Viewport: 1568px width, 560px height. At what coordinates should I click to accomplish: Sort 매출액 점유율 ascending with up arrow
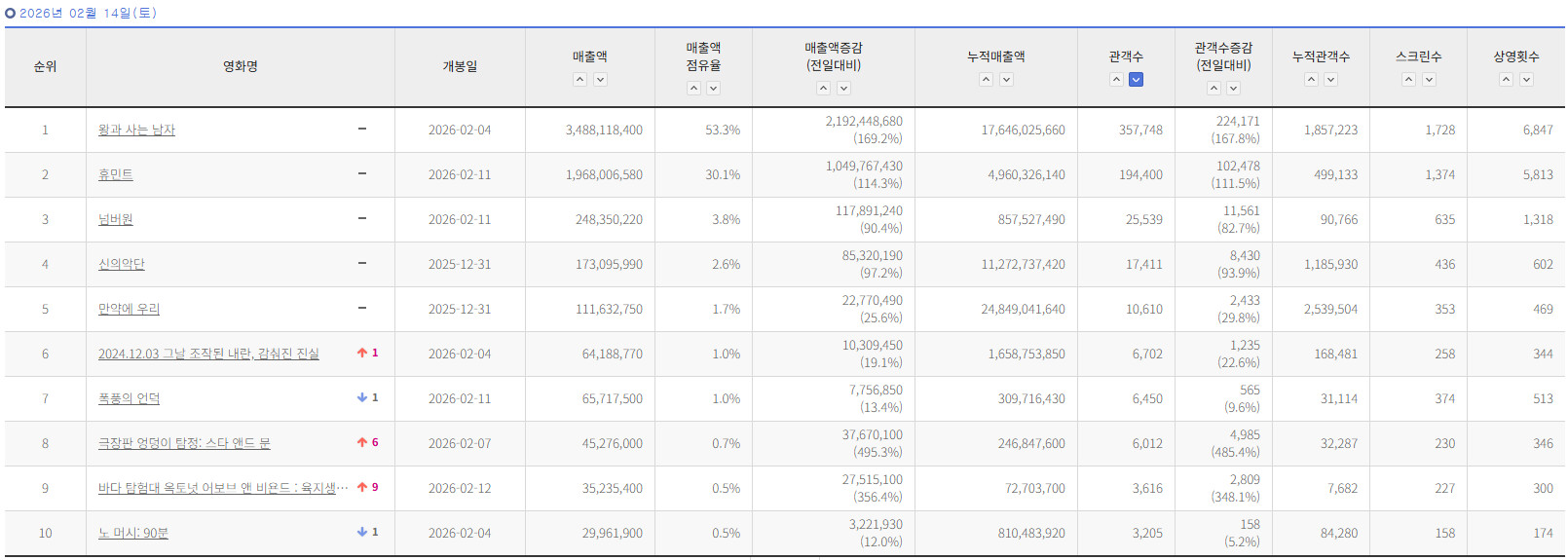(693, 88)
